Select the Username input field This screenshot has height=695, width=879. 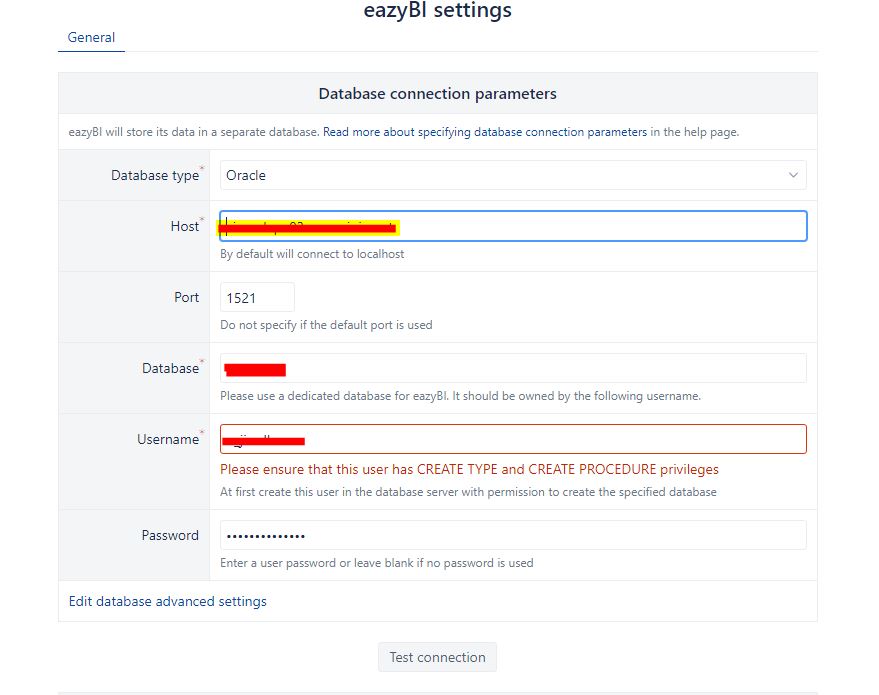coord(513,439)
